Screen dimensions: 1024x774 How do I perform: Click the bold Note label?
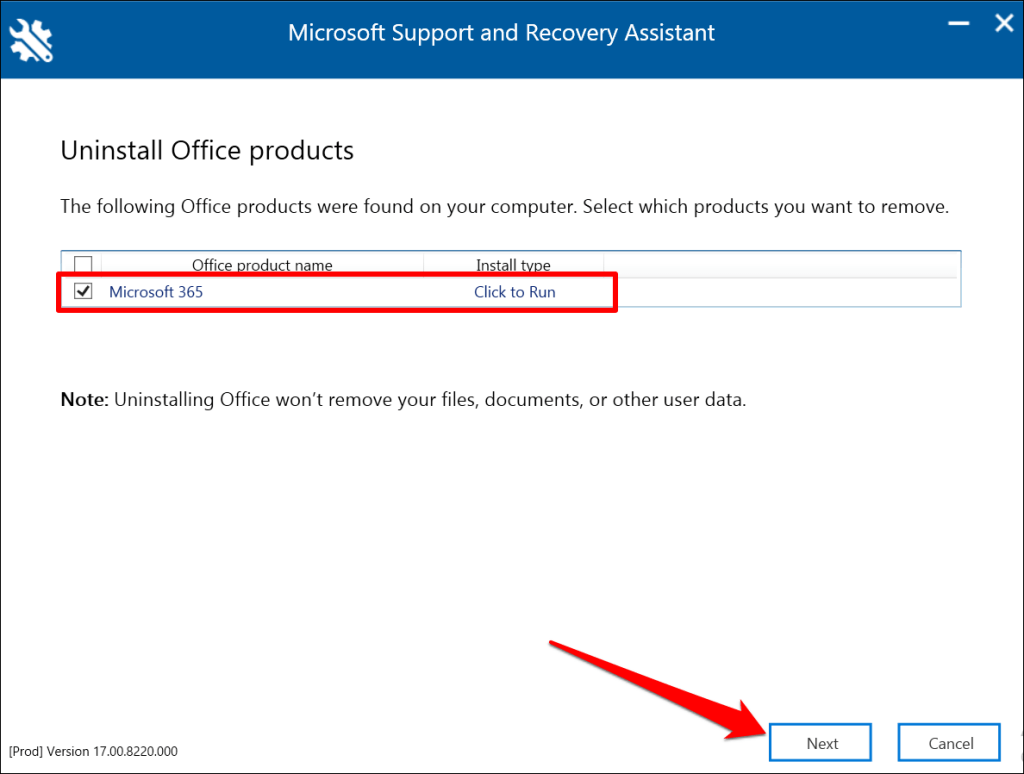[84, 400]
